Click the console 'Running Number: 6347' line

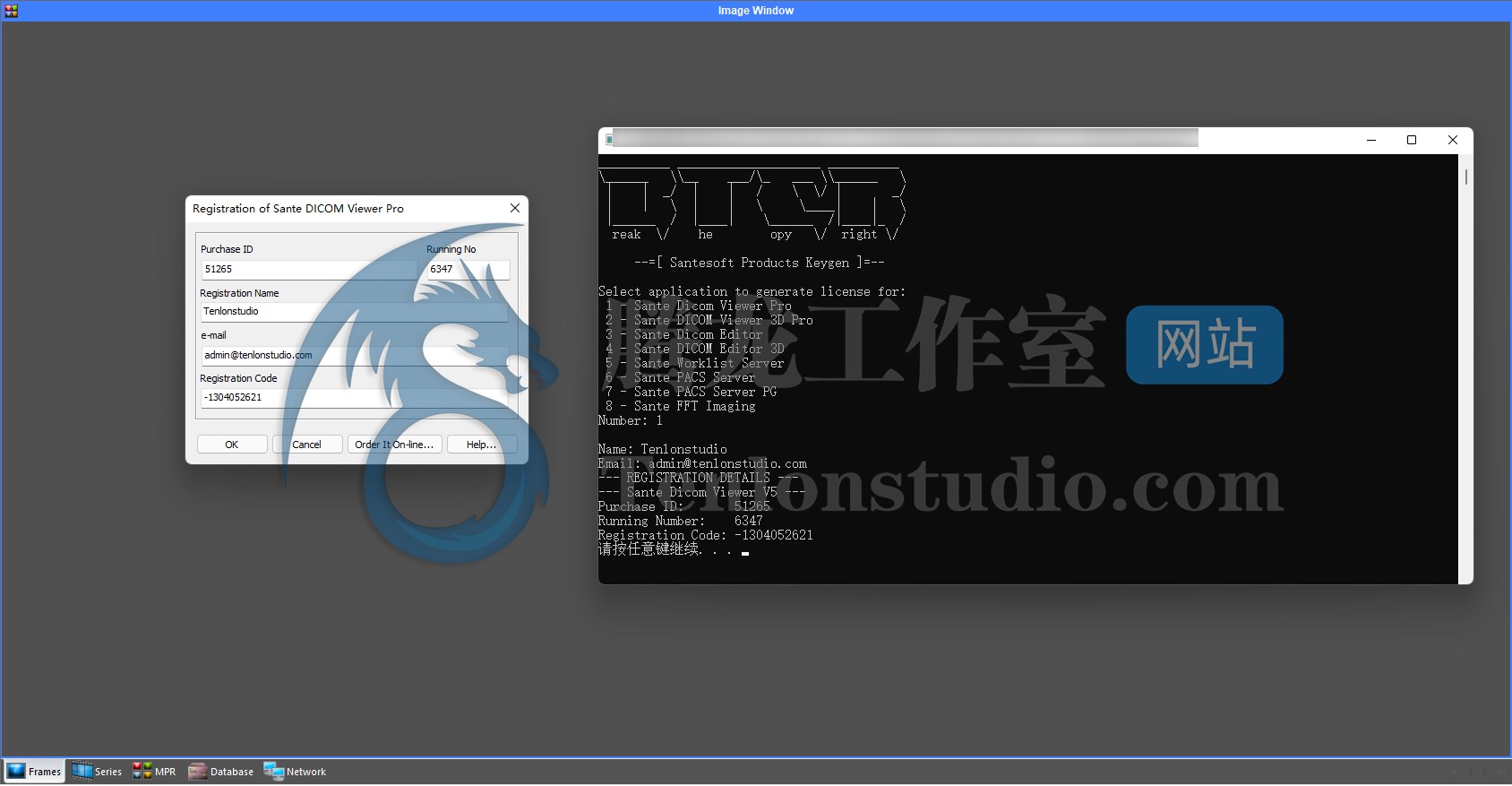(x=681, y=521)
